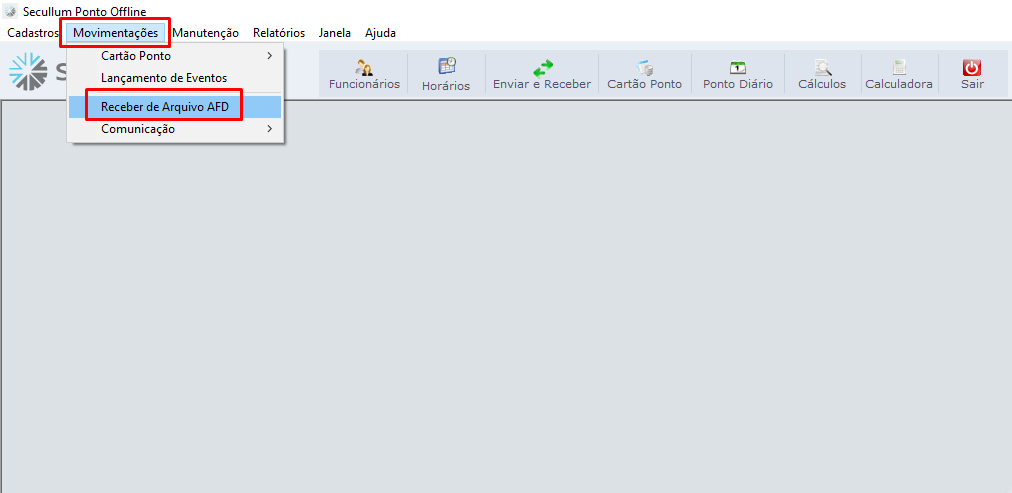This screenshot has width=1012, height=493.
Task: Close the open Movimentações menu
Action: (x=115, y=33)
